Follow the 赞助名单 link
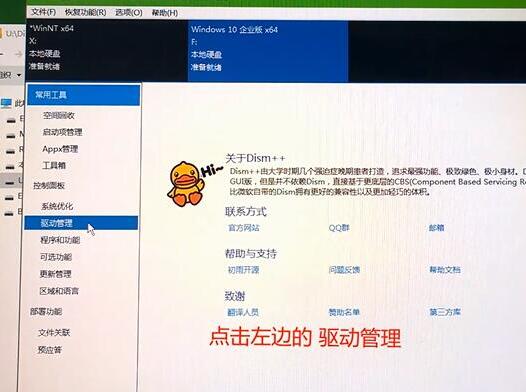The image size is (526, 392). coord(344,312)
